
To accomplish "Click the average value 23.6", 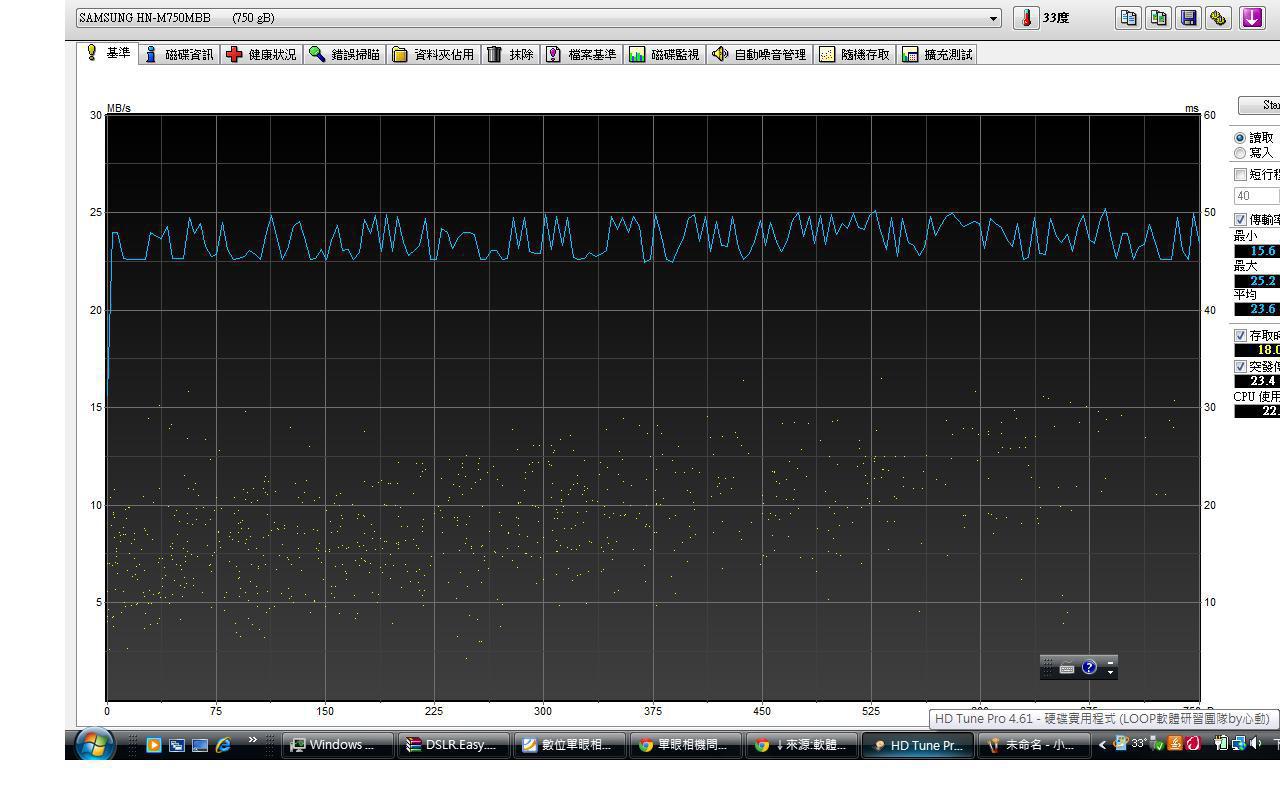I will pyautogui.click(x=1257, y=309).
